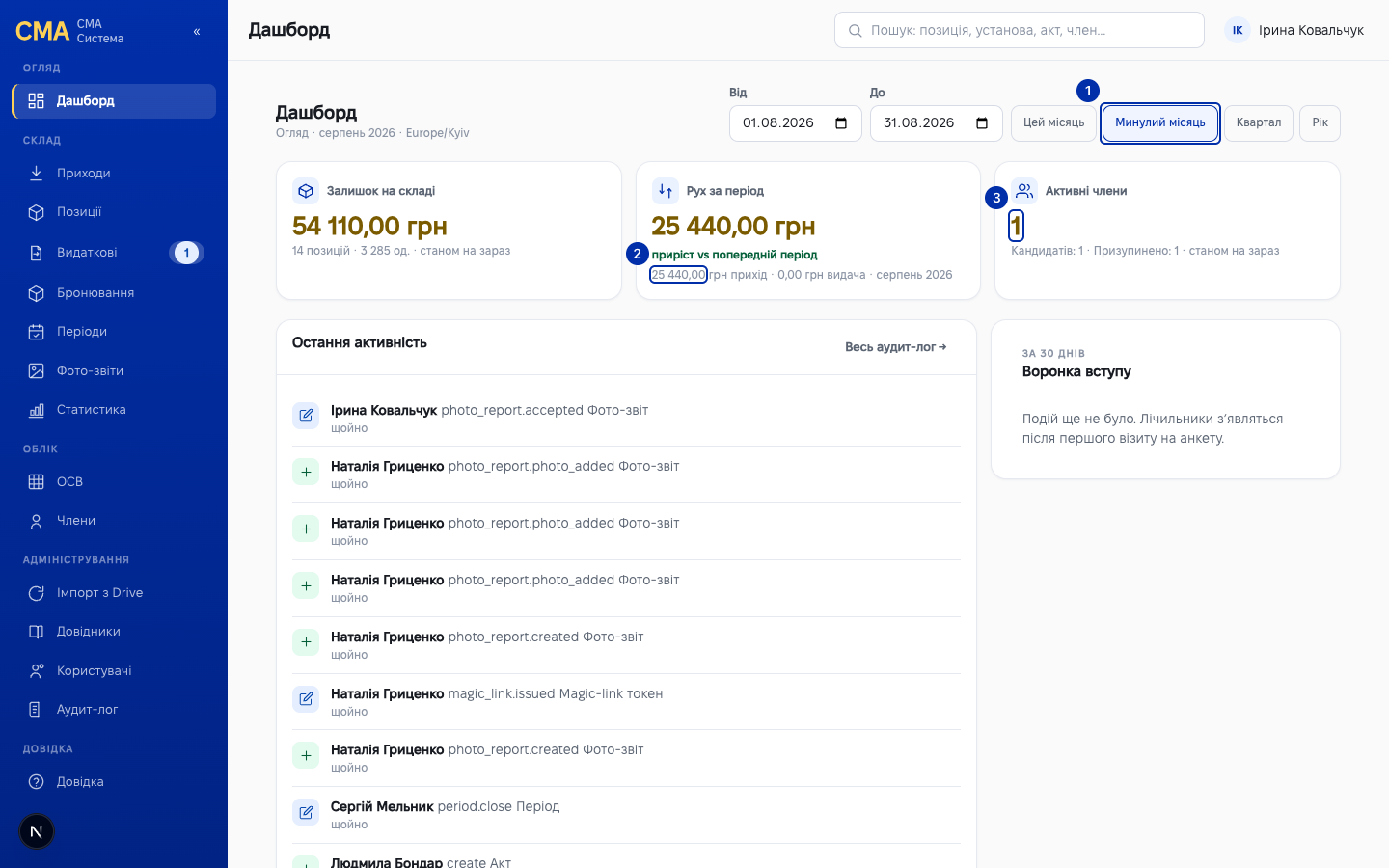Open the Статистика page
Viewport: 1389px width, 868px height.
[114, 410]
